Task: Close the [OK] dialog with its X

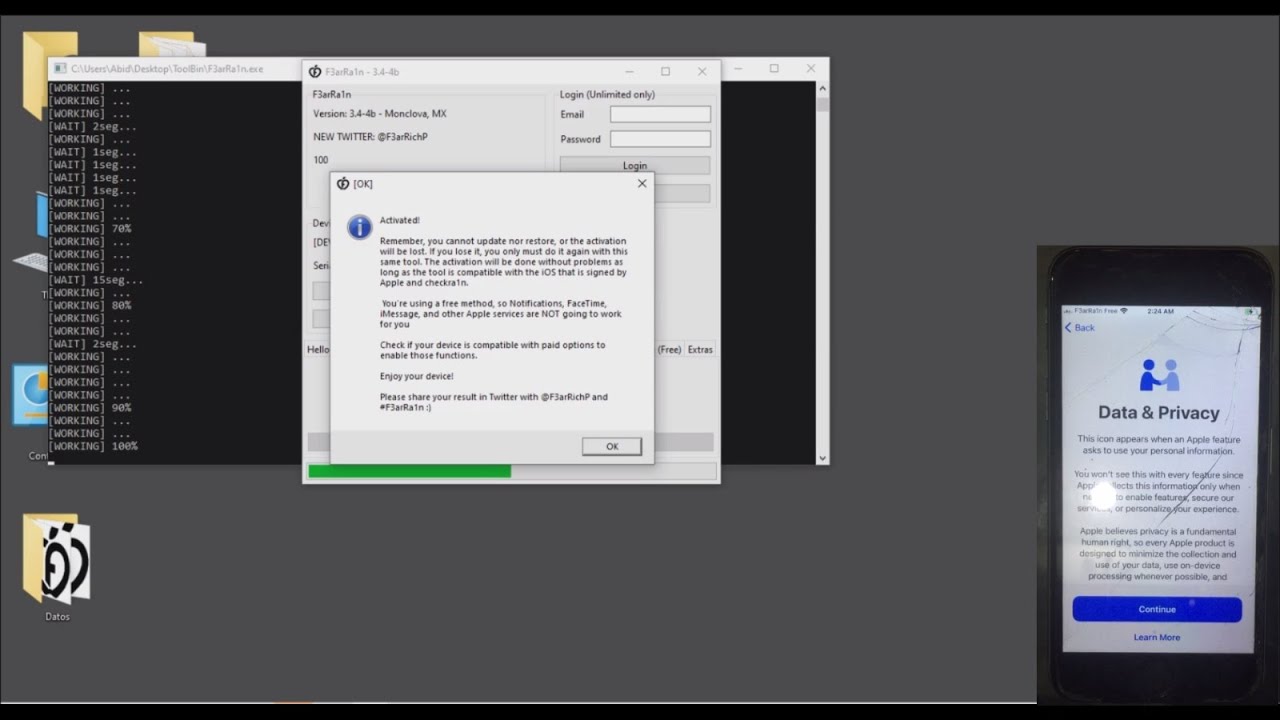Action: [x=642, y=183]
